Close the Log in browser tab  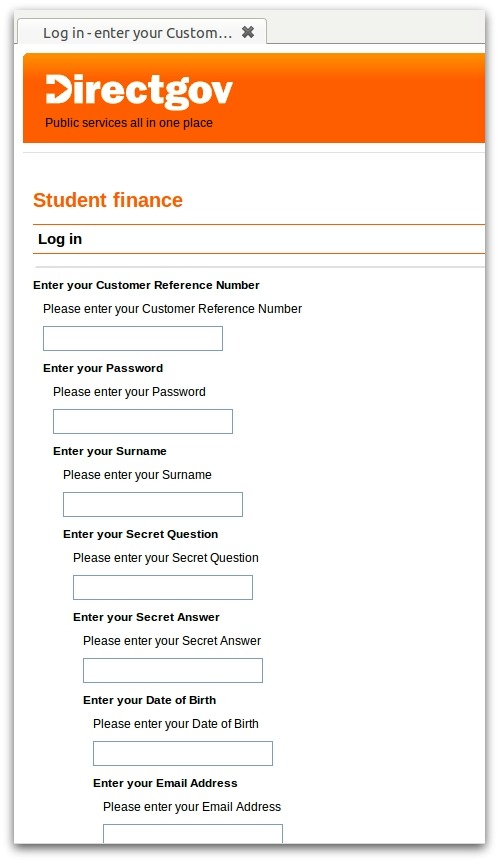(x=248, y=32)
